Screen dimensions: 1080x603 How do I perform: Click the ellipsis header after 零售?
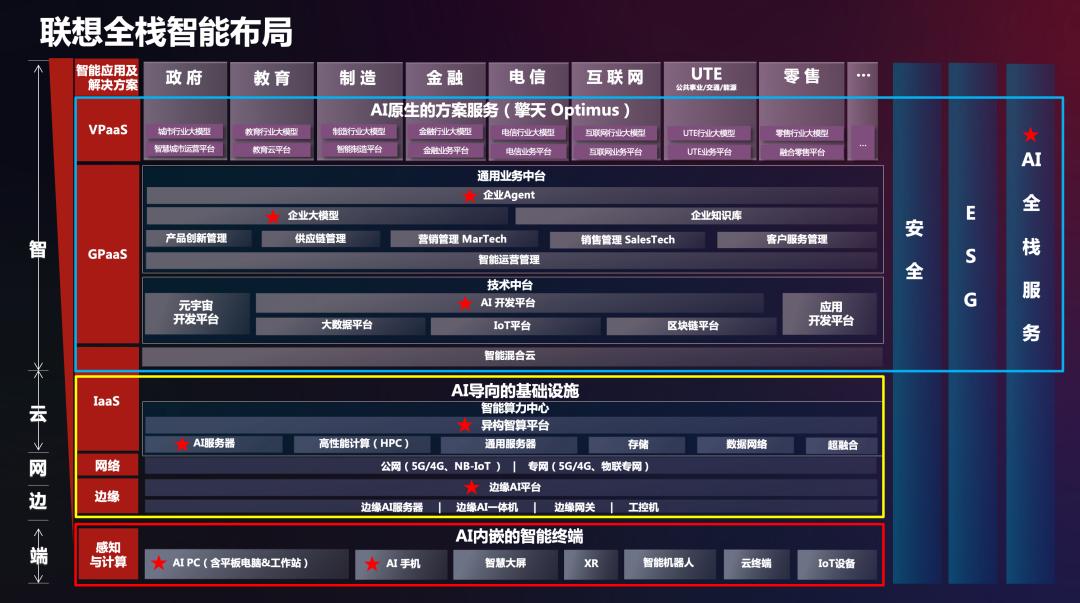pyautogui.click(x=862, y=78)
